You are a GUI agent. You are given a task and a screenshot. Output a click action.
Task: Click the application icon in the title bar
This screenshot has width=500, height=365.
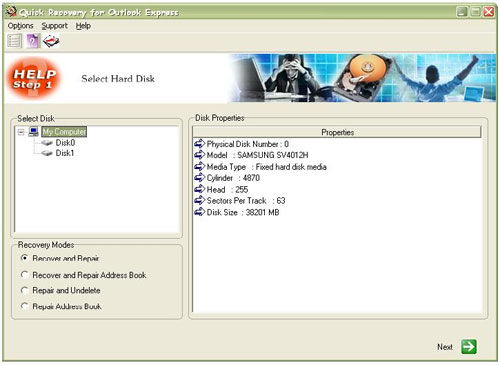[11, 12]
